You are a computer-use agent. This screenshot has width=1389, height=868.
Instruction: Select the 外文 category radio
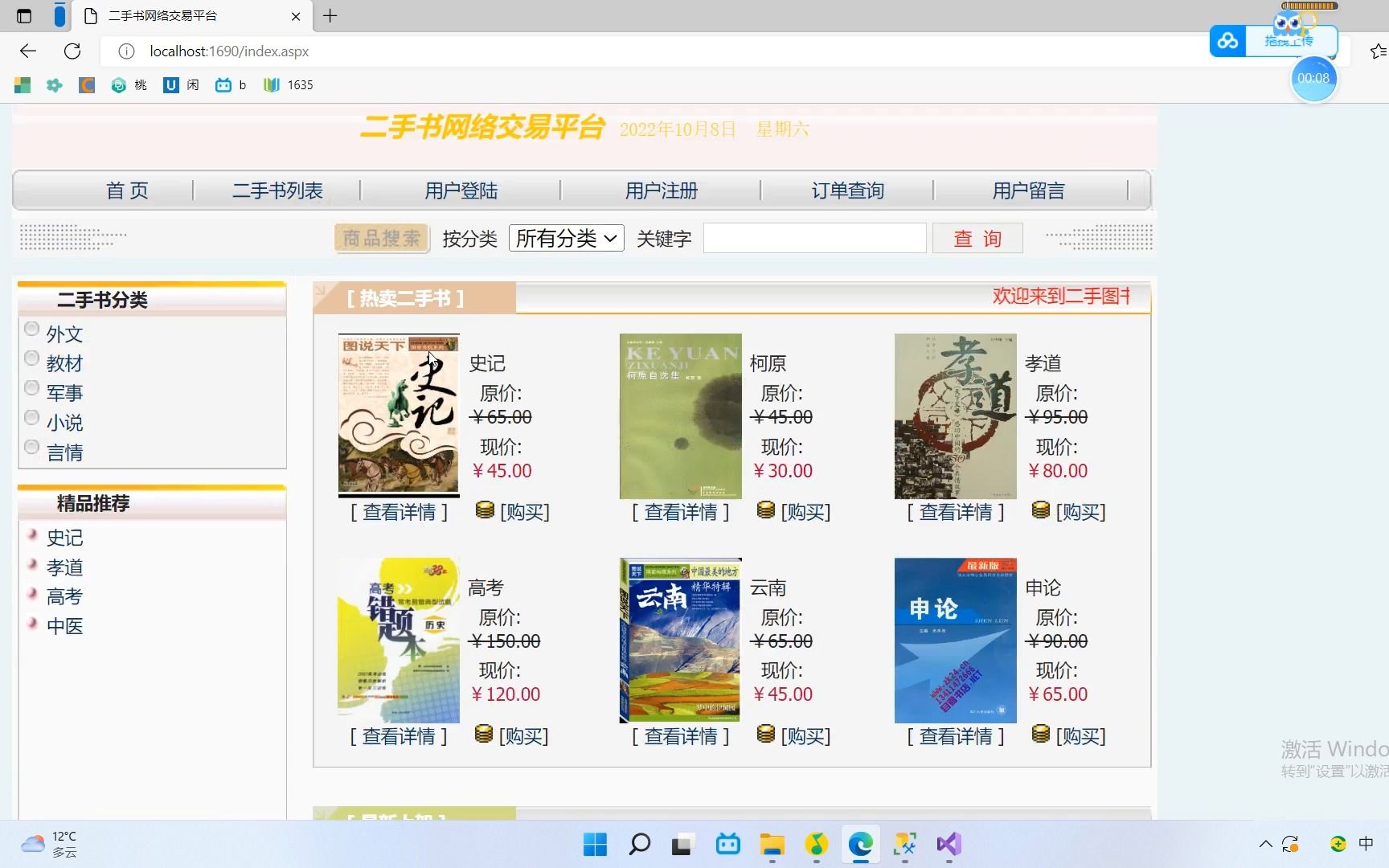tap(31, 328)
